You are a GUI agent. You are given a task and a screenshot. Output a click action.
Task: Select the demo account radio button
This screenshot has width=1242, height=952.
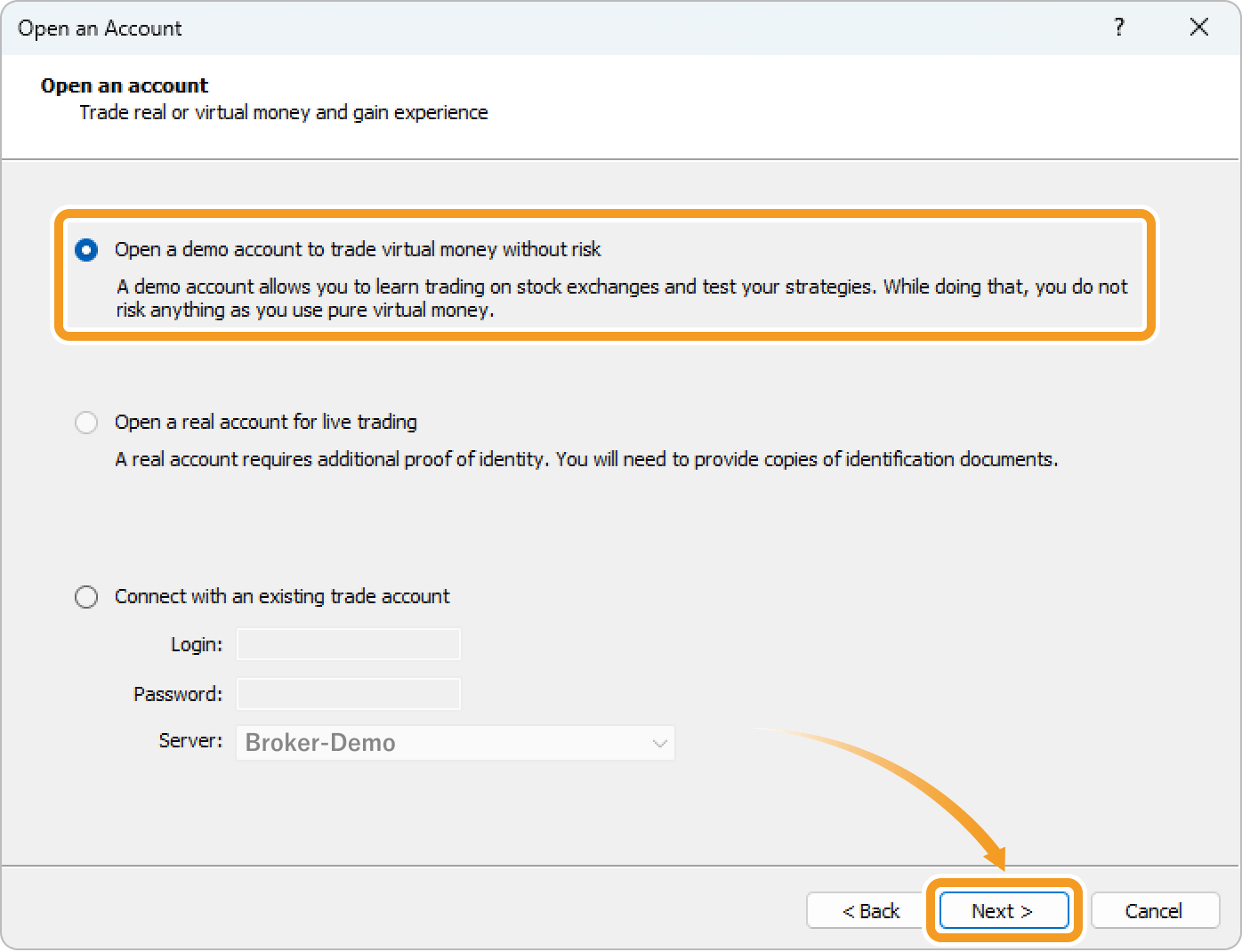pyautogui.click(x=86, y=250)
